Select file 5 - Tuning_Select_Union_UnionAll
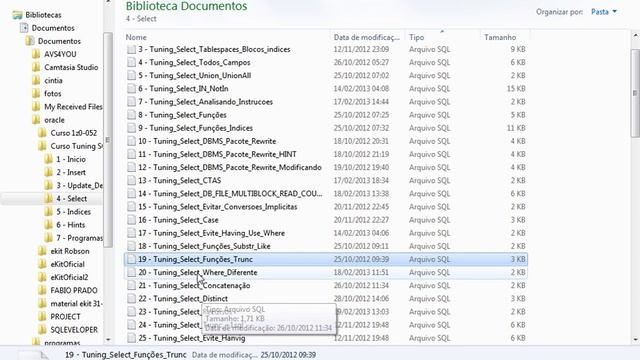The image size is (640, 360). click(x=194, y=76)
